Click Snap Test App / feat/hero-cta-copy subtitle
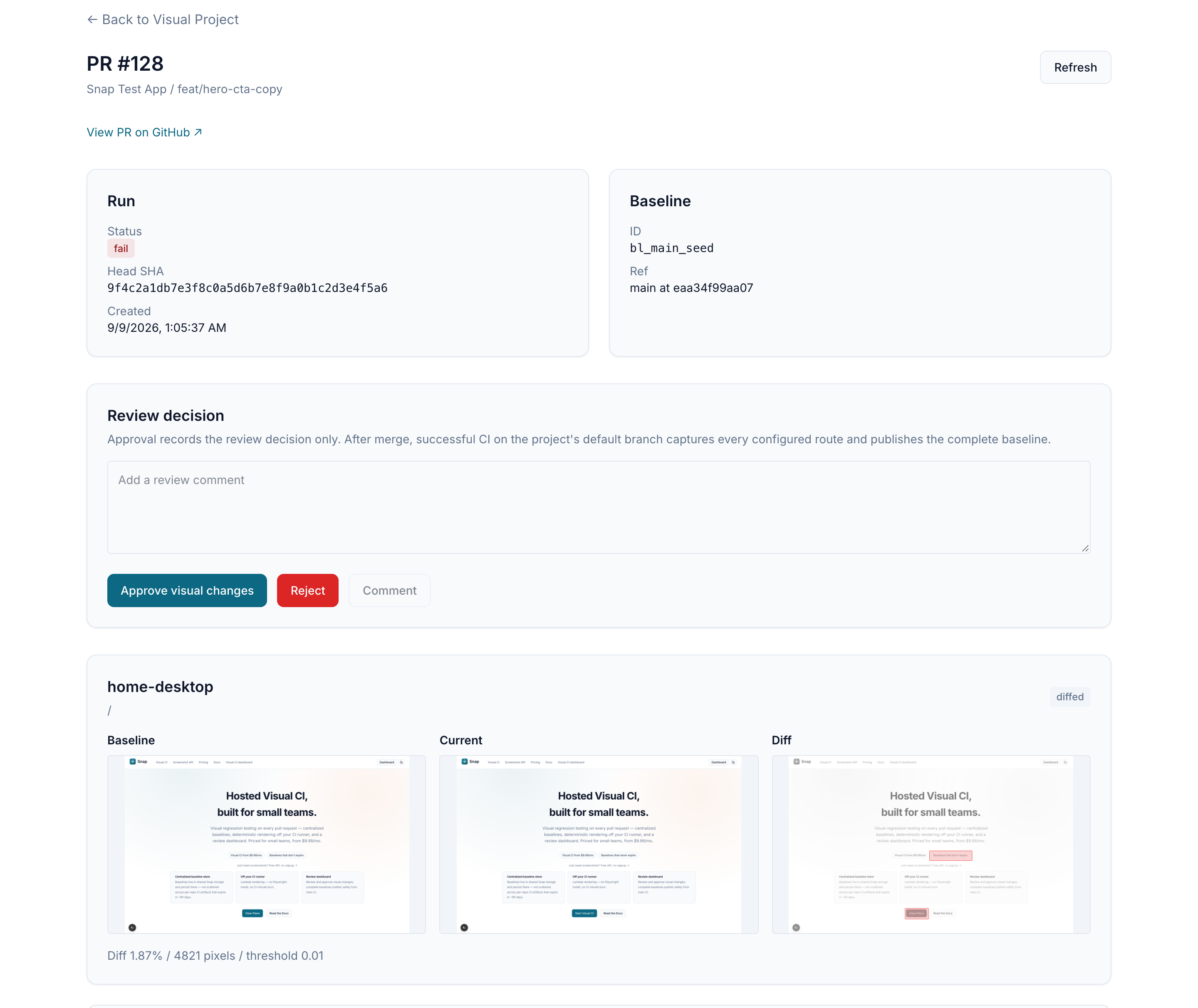The image size is (1198, 1008). 185,89
